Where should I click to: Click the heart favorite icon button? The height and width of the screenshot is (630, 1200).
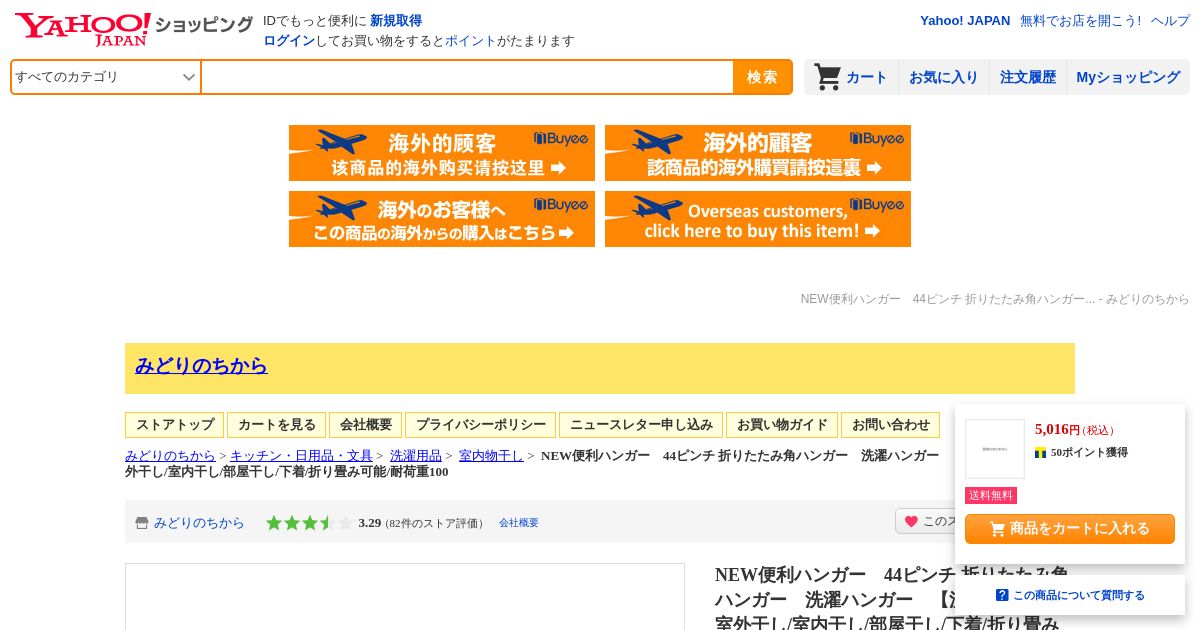911,521
